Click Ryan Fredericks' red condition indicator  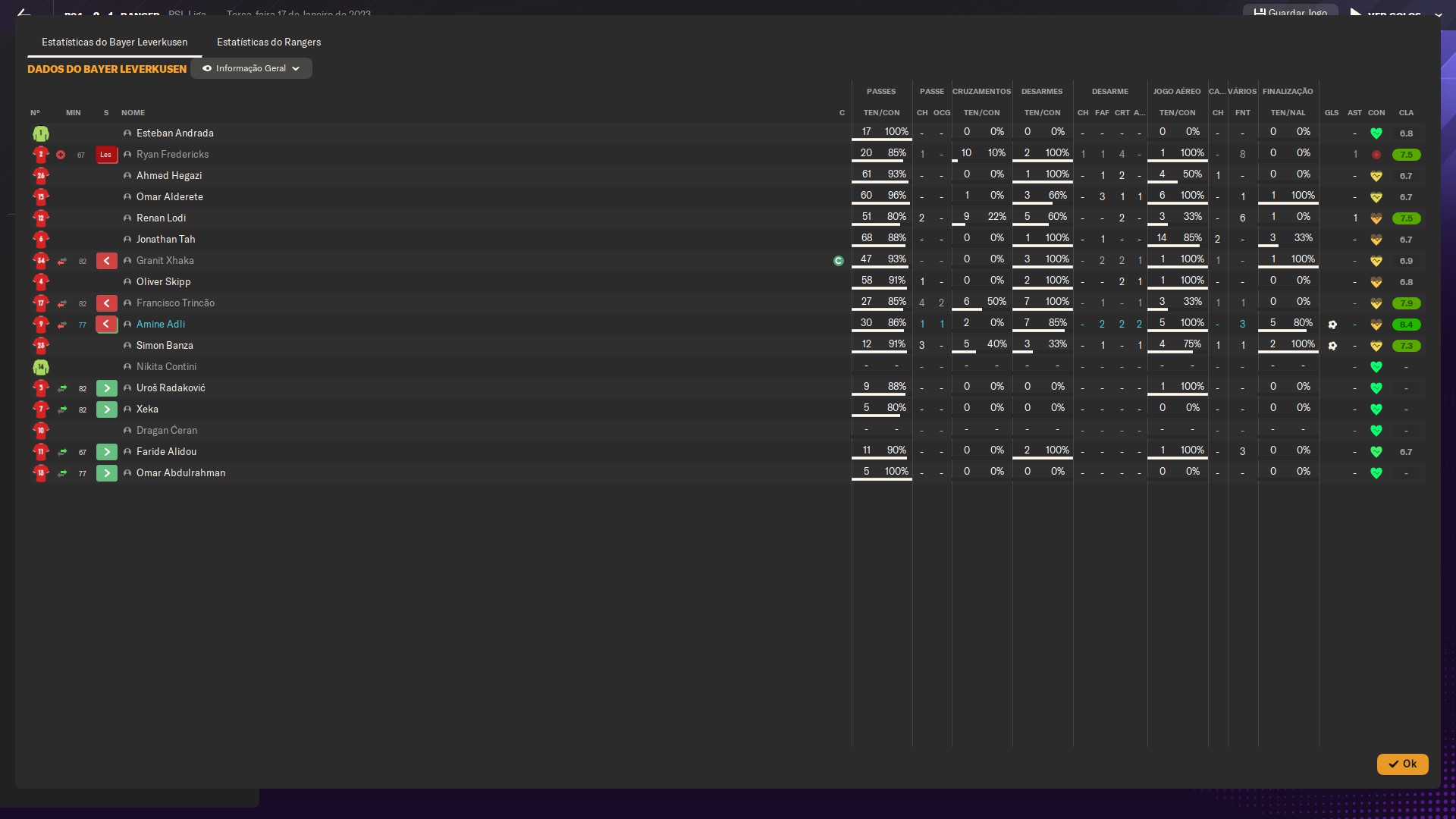[1376, 155]
